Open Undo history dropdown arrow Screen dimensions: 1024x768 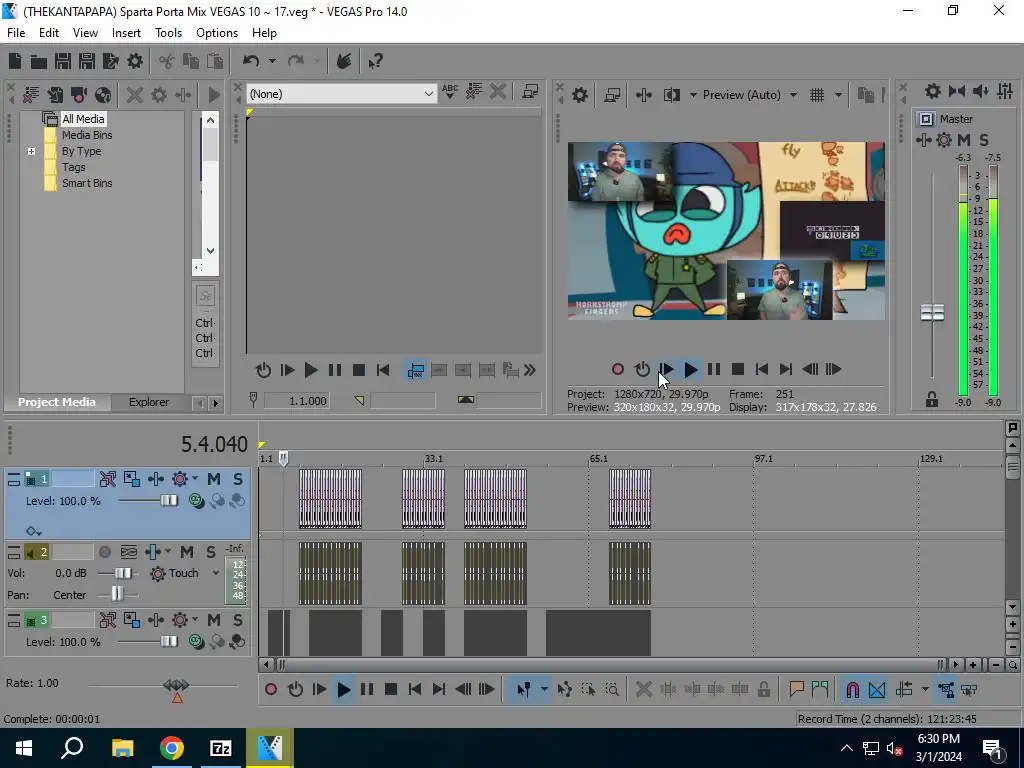click(x=272, y=61)
